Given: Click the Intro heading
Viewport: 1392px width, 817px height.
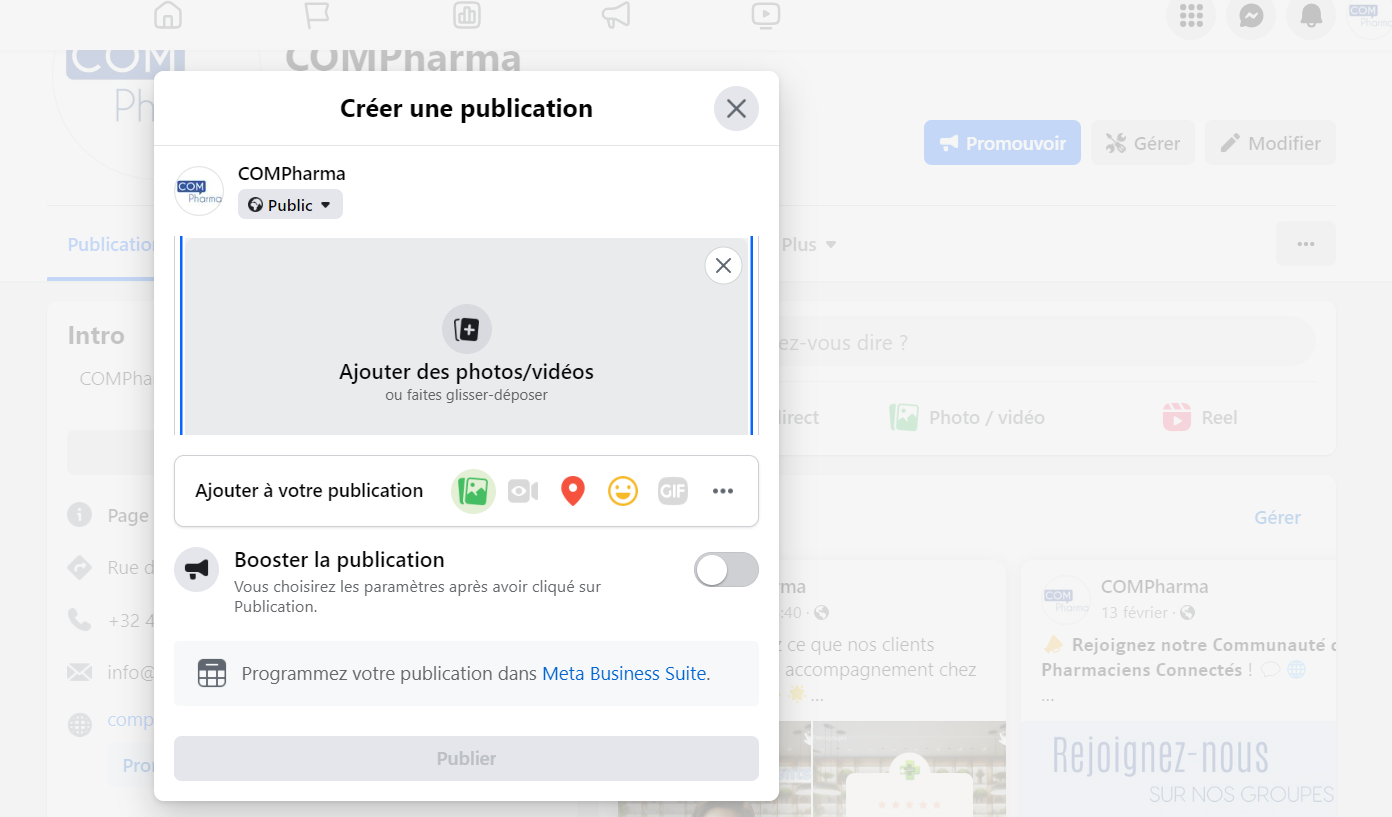Looking at the screenshot, I should pyautogui.click(x=96, y=336).
